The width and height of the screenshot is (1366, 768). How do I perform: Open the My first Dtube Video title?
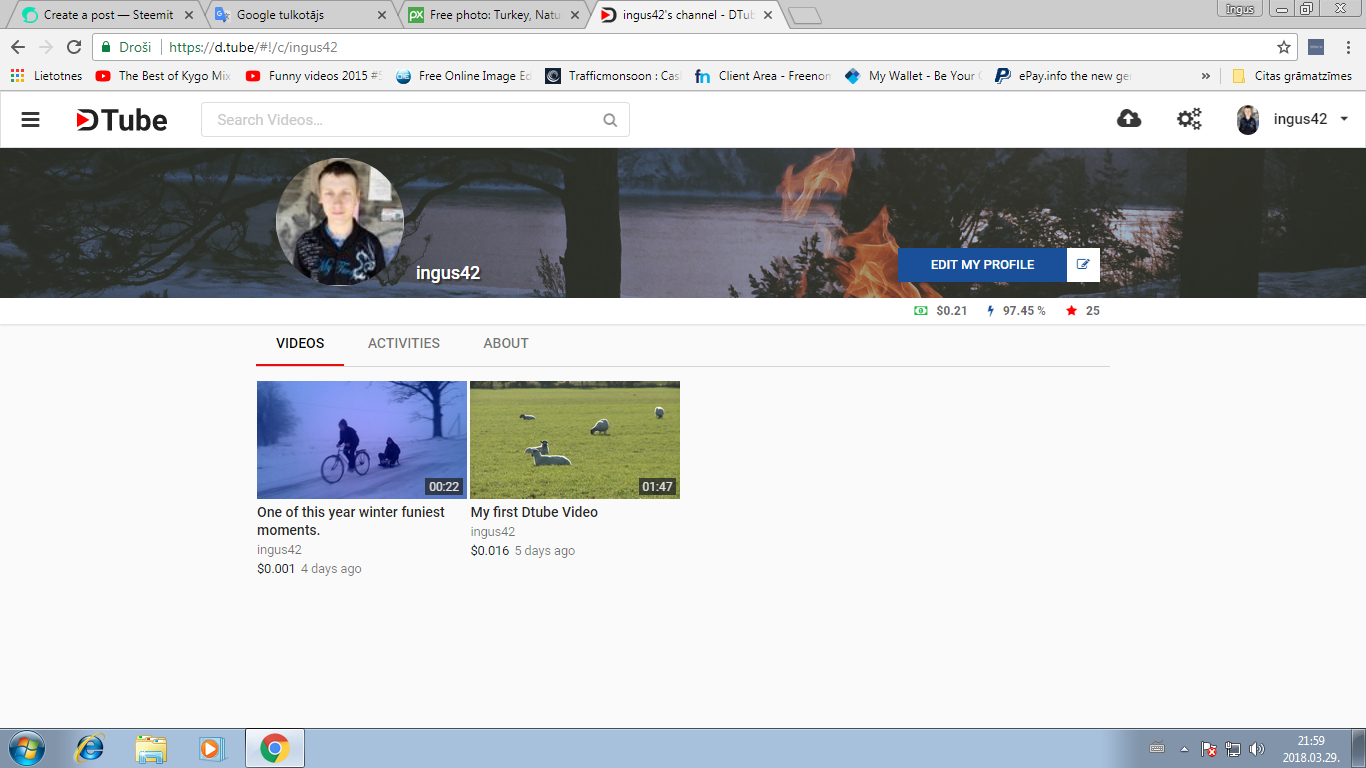point(534,512)
